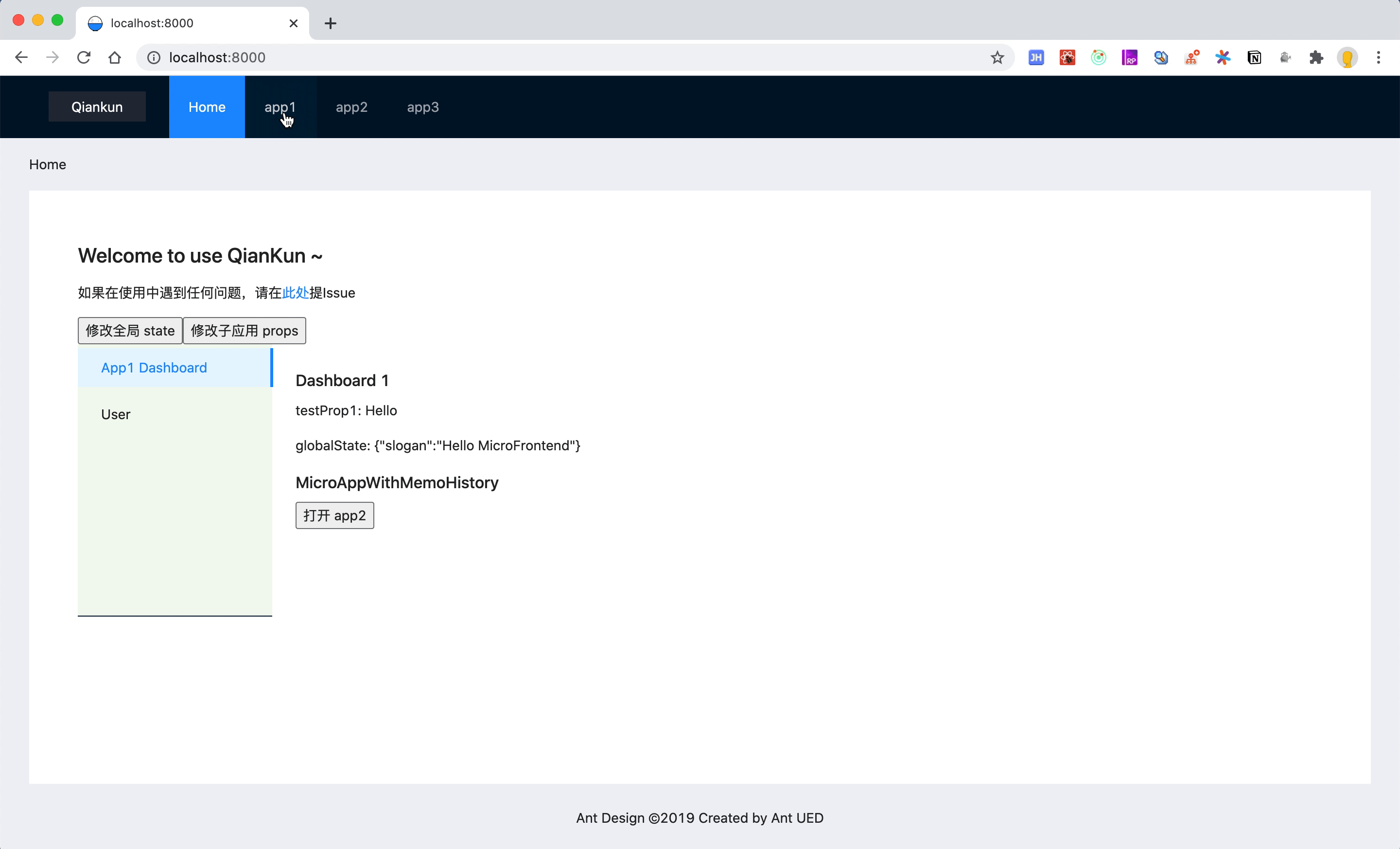Bookmark this page with the star icon

click(x=997, y=57)
